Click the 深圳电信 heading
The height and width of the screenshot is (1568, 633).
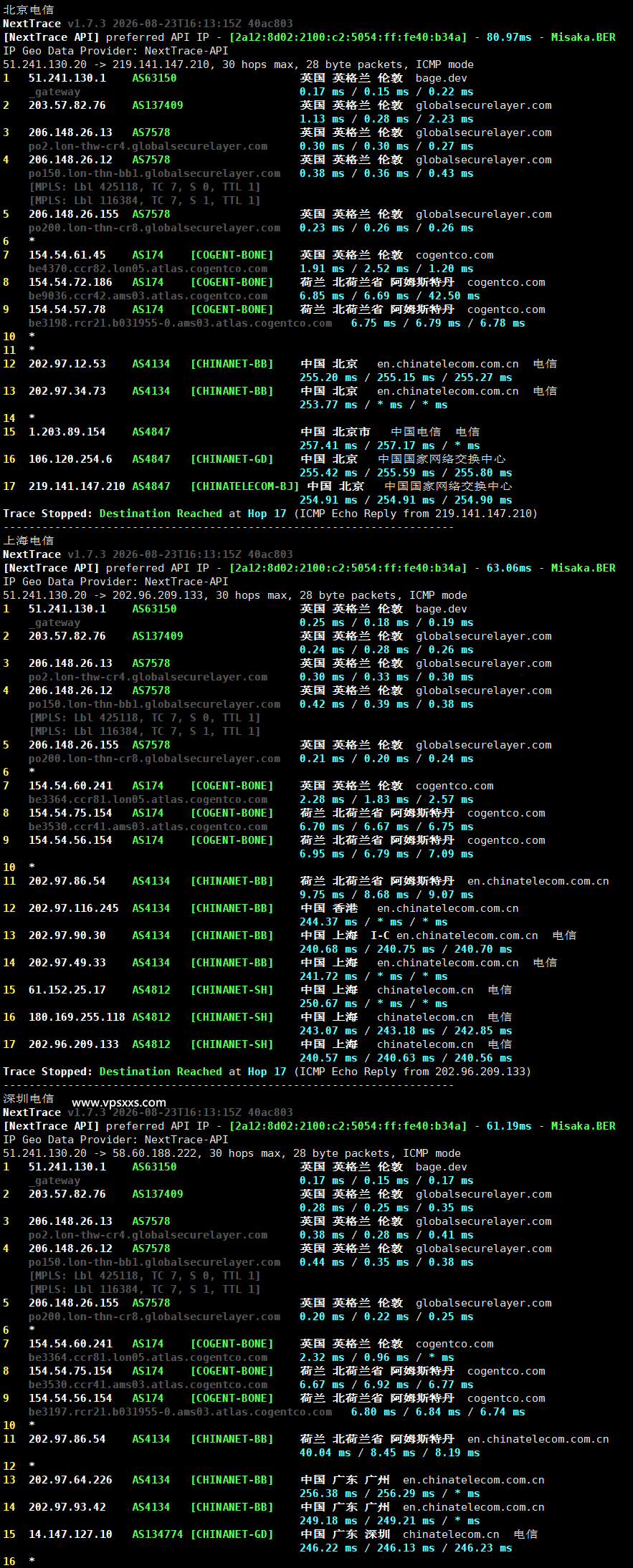29,1099
